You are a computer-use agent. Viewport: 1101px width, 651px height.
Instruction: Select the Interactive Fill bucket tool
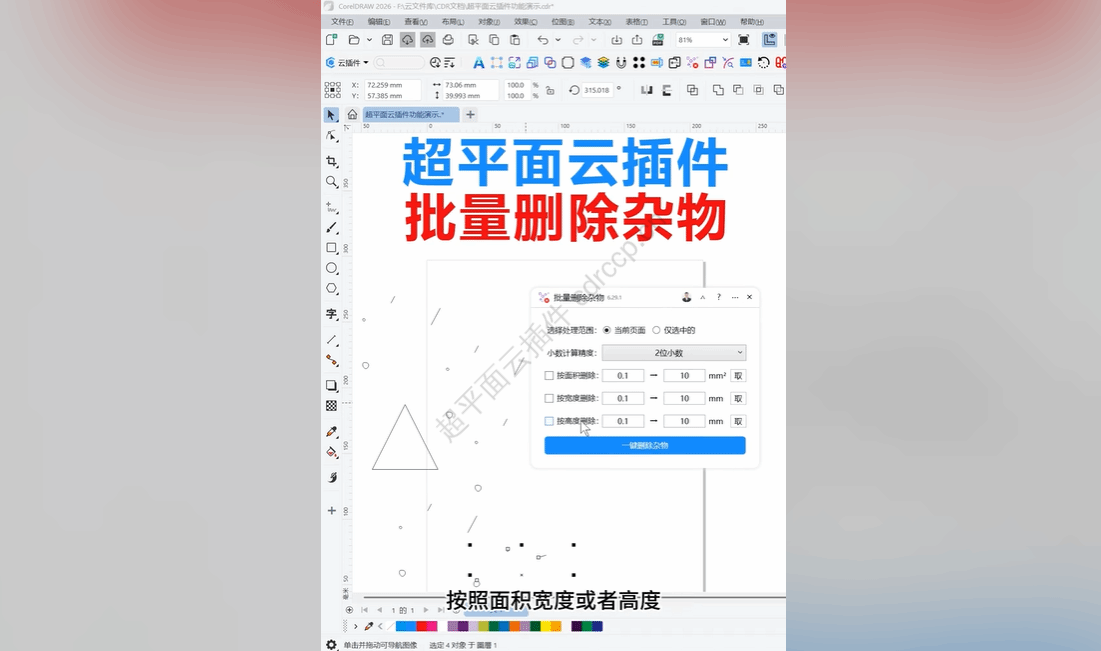point(331,452)
